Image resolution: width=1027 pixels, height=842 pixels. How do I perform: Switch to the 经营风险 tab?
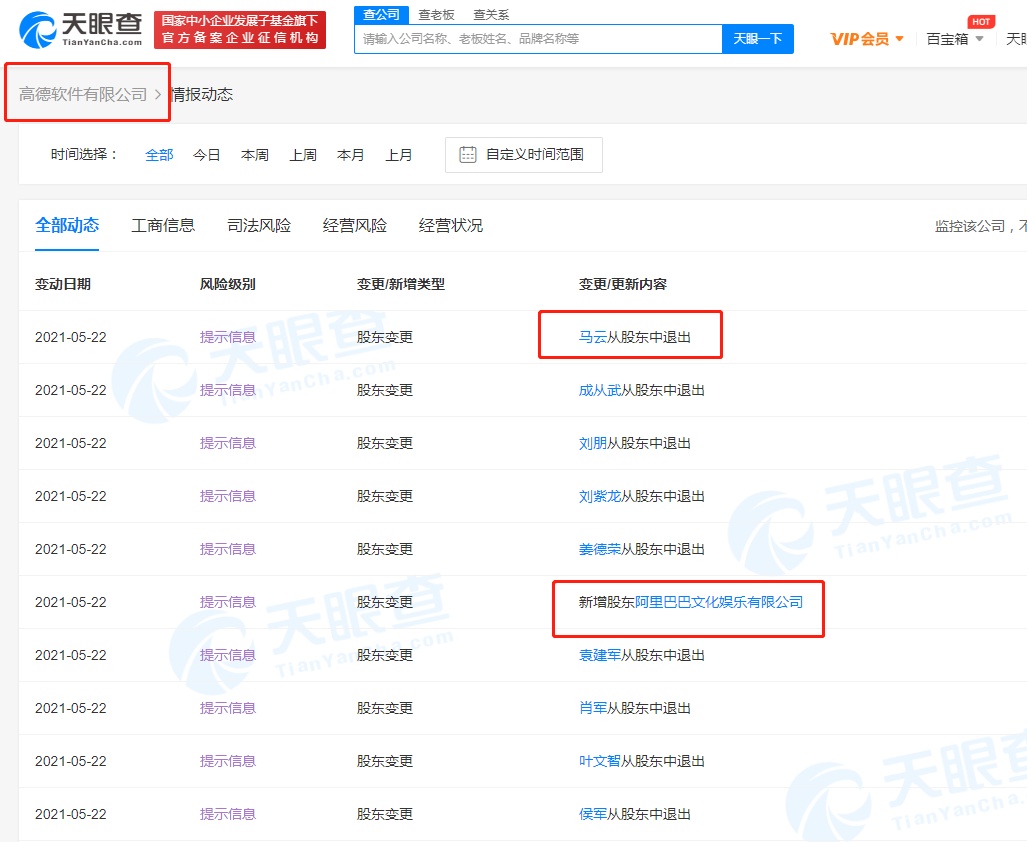[x=355, y=226]
